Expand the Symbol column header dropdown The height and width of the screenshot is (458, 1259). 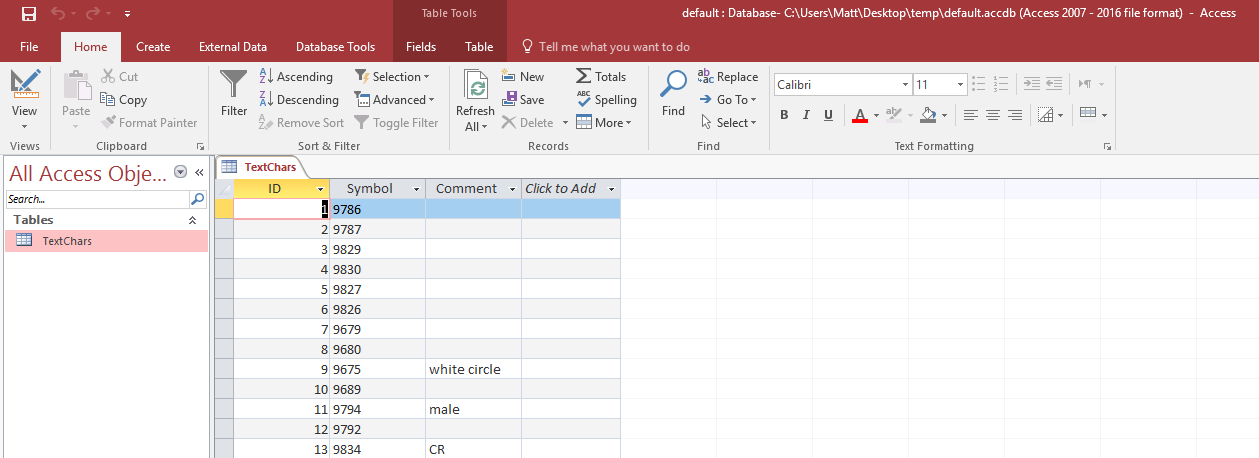click(416, 189)
